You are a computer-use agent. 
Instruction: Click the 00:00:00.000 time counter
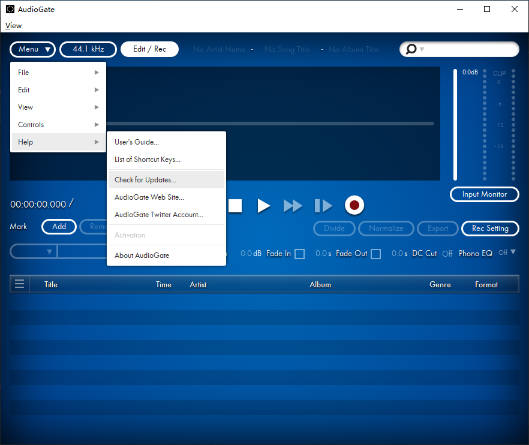tap(38, 204)
